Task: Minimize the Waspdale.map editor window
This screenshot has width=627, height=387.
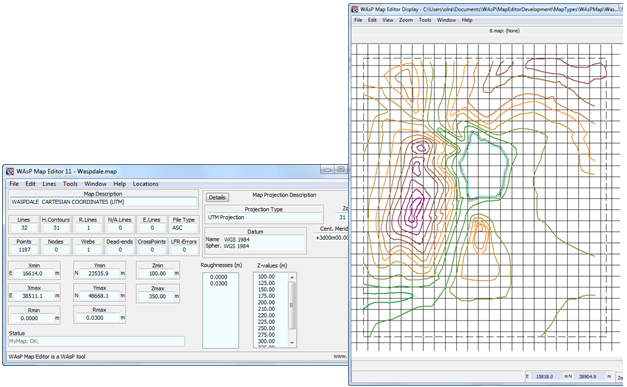Action: tap(327, 170)
